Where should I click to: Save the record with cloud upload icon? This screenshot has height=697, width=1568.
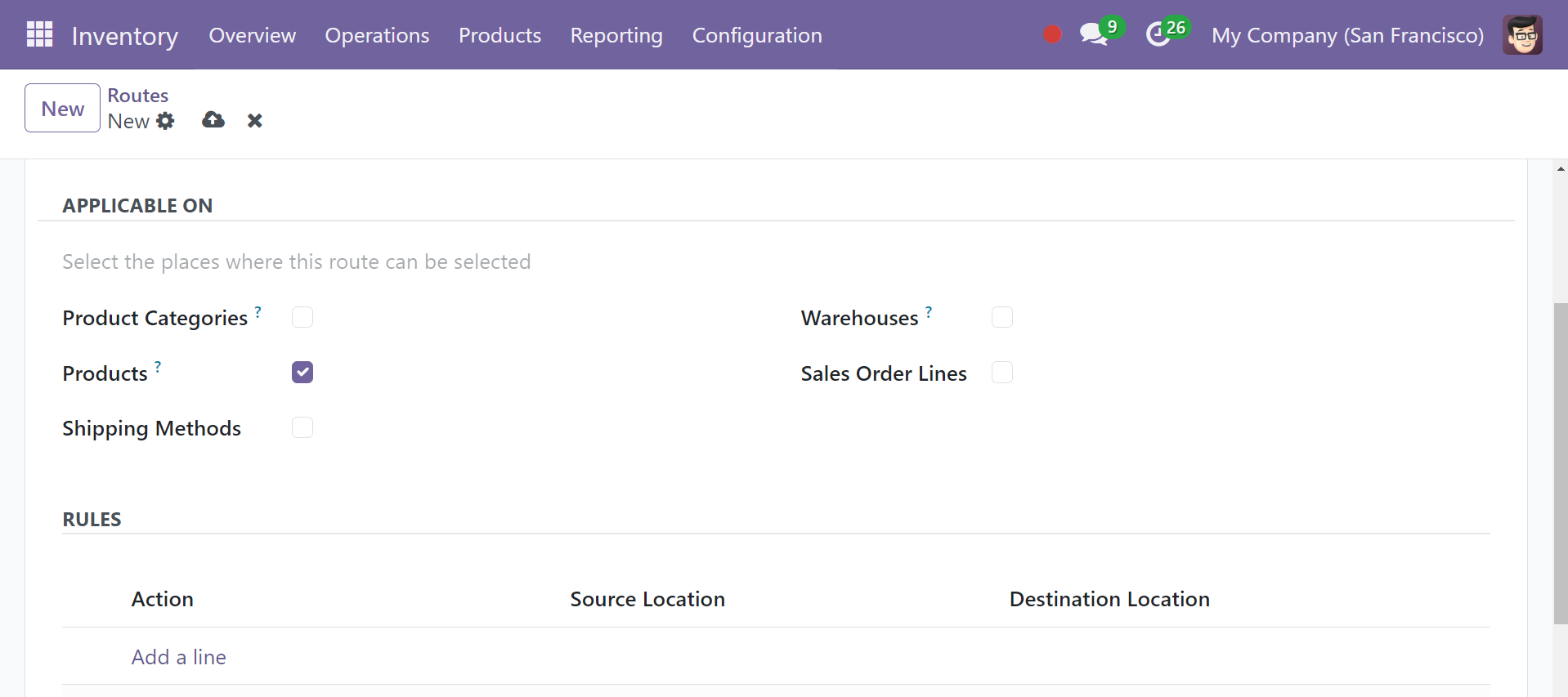213,120
